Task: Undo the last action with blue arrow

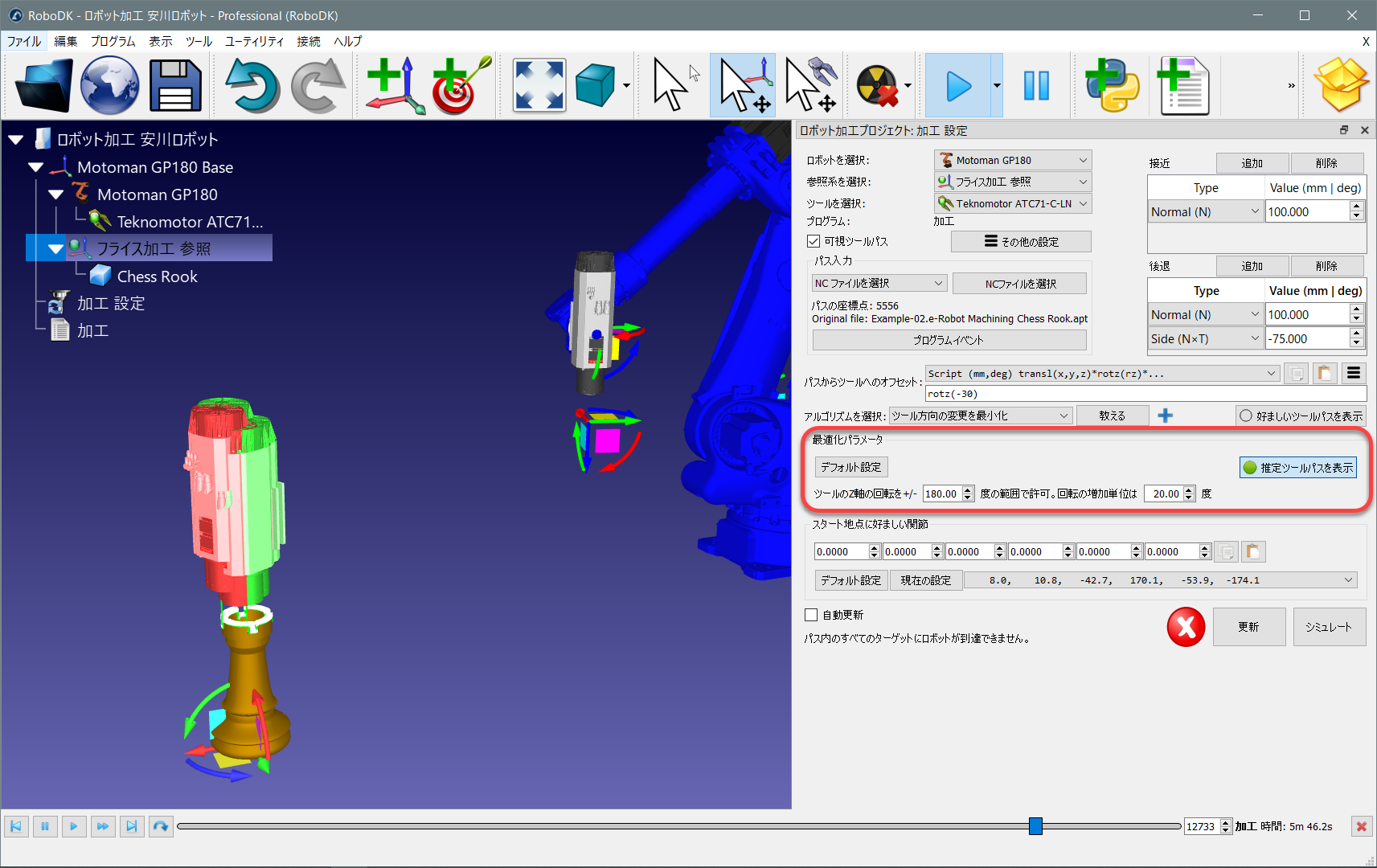Action: (x=252, y=85)
